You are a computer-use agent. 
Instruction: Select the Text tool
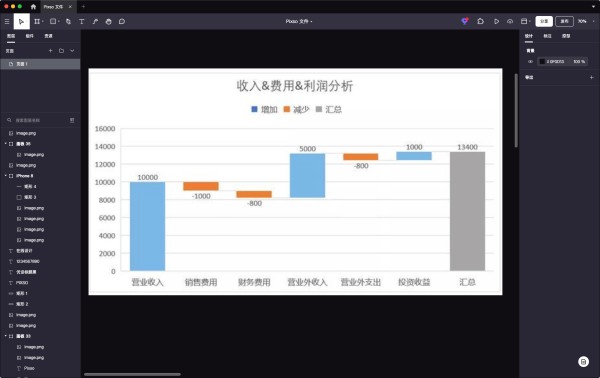82,21
